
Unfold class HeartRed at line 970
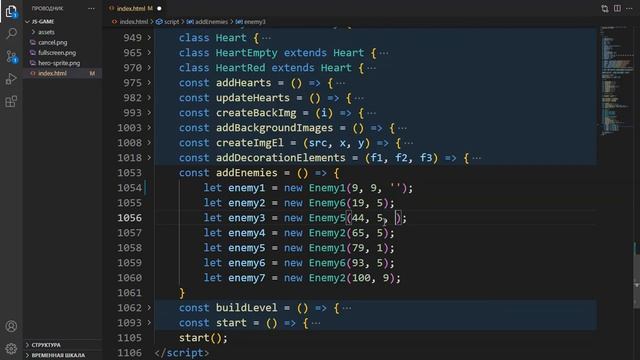[x=149, y=68]
